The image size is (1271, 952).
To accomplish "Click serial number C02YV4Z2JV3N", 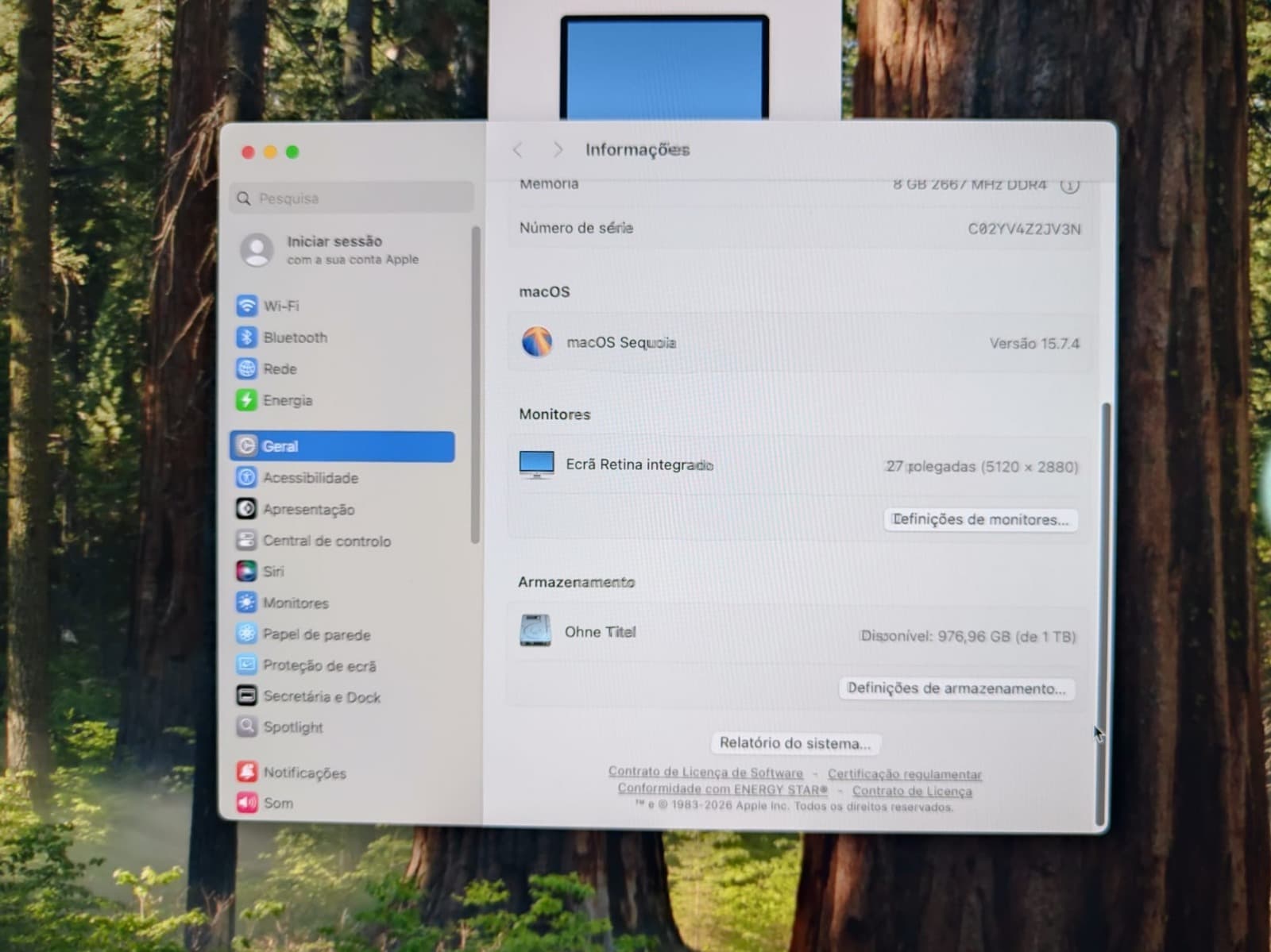I will point(1024,229).
